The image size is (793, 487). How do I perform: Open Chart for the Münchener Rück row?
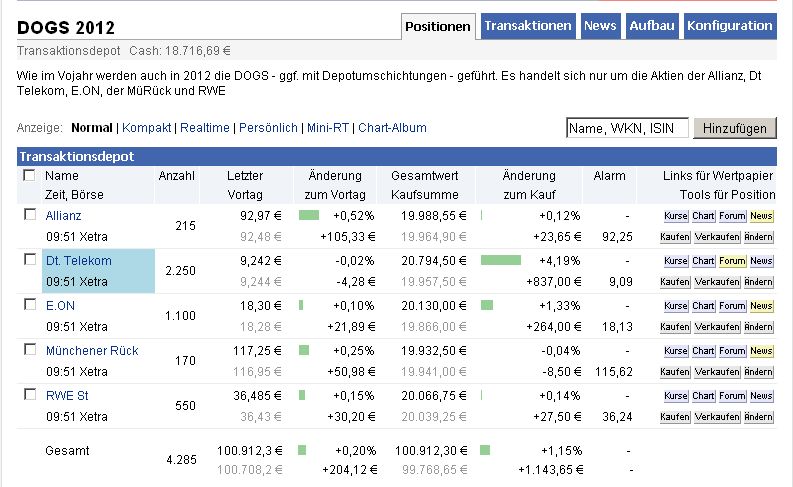tap(703, 351)
